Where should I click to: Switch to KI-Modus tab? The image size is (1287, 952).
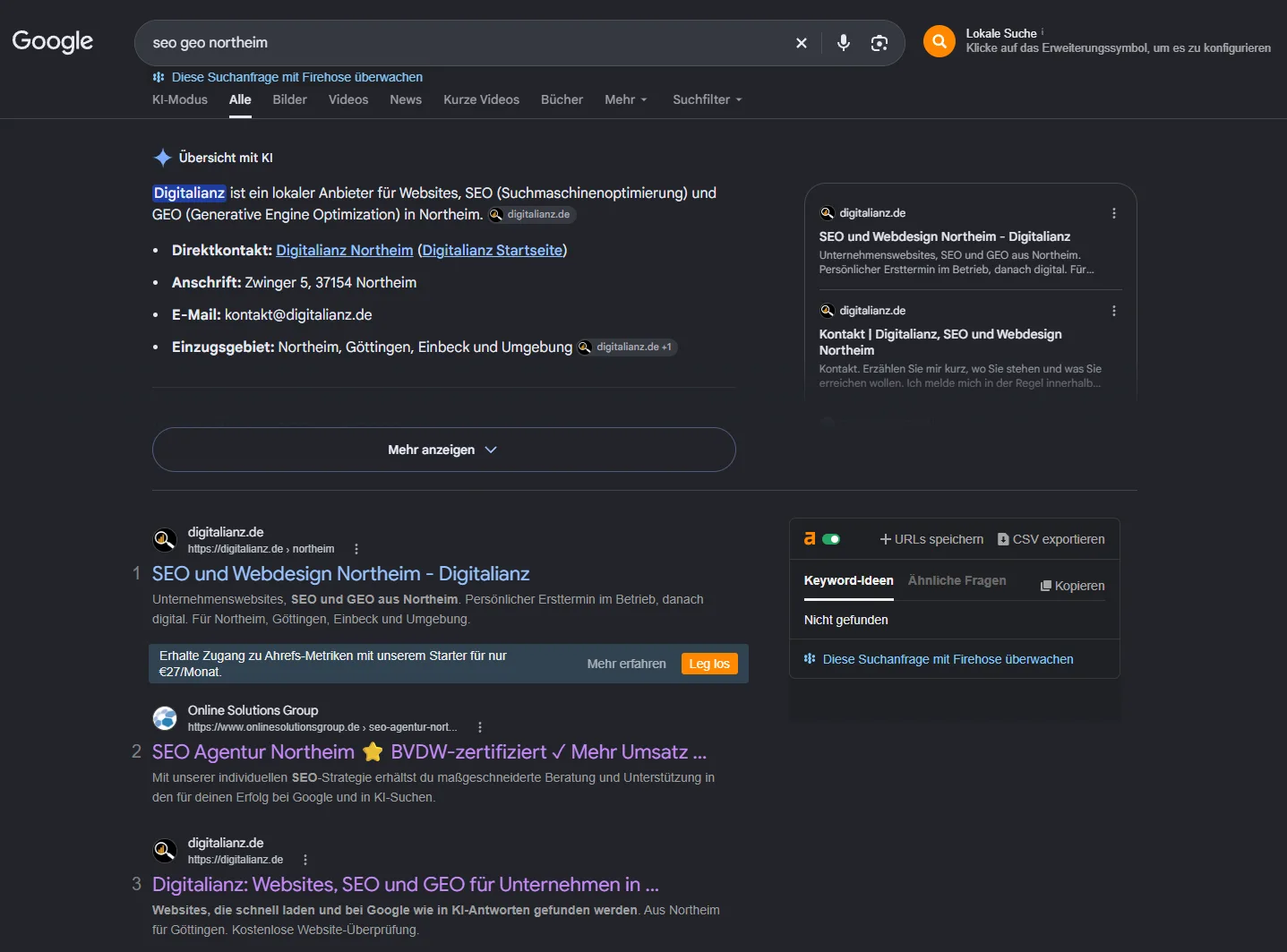[x=180, y=99]
